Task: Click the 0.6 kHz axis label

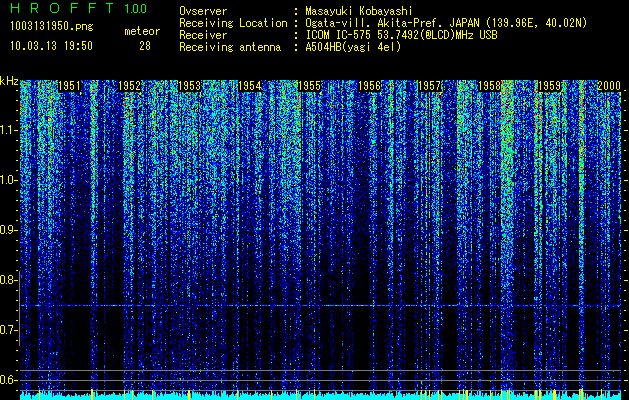Action: pos(8,380)
